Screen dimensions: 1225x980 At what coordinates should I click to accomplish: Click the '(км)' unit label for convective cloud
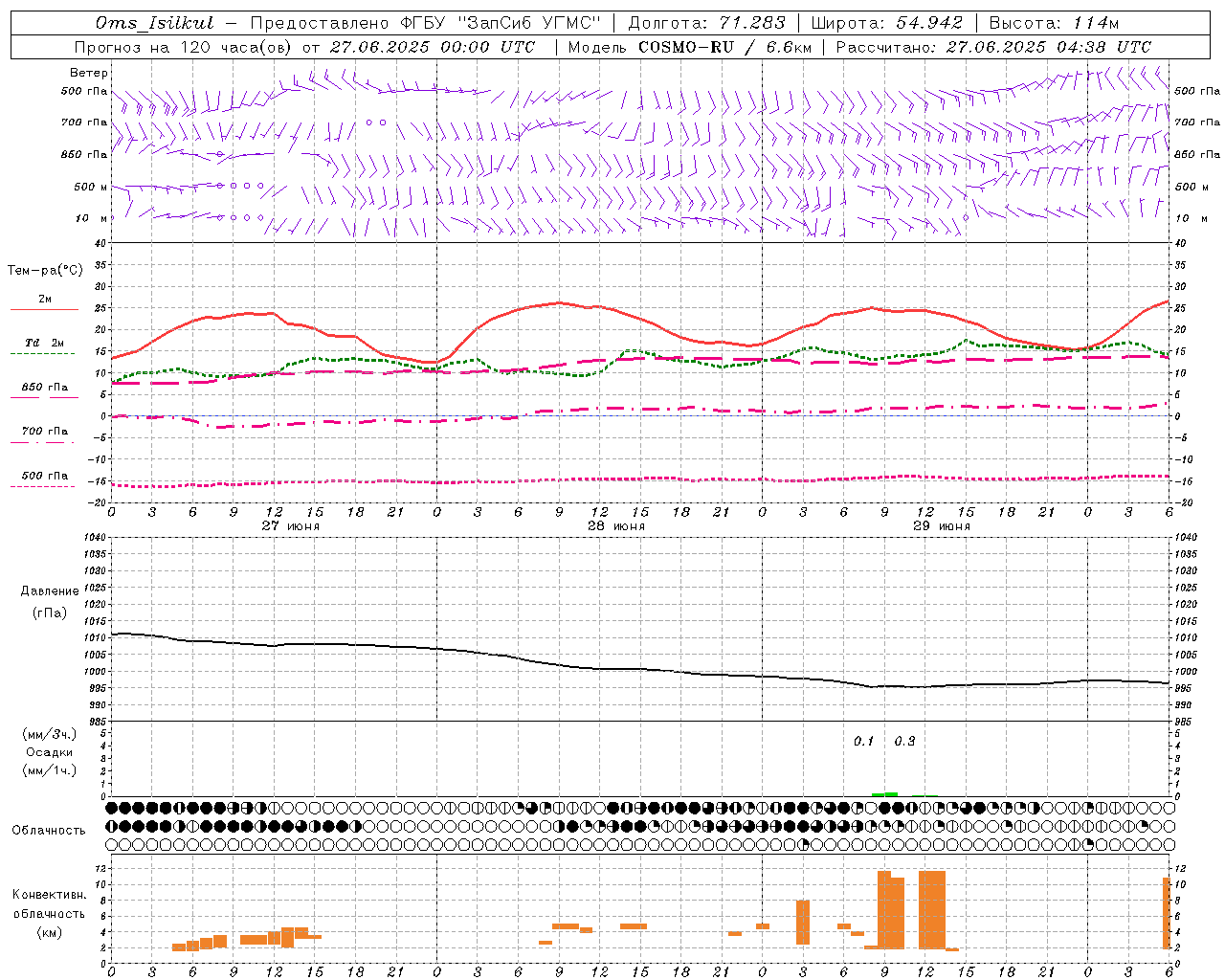pos(49,932)
